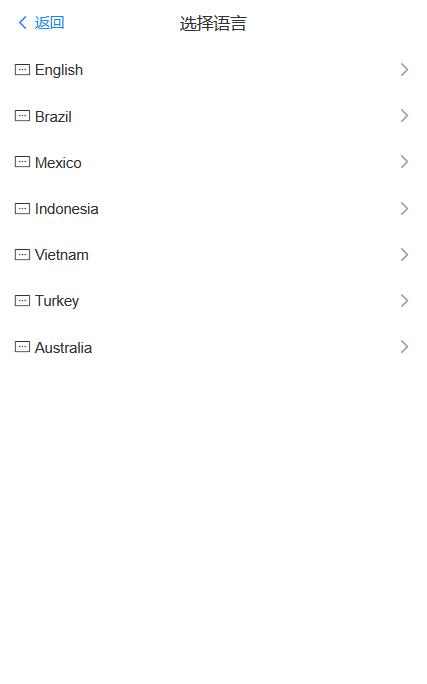Click the message icon beside Indonesia
Viewport: 427px width, 684px height.
22,209
